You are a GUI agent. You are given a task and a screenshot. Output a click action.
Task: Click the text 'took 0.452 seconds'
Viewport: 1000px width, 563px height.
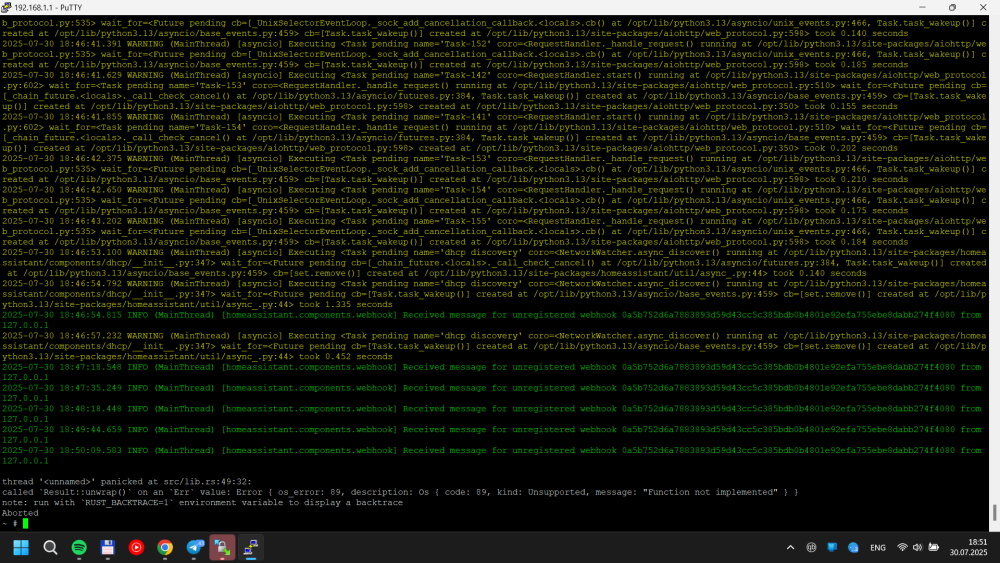tap(346, 357)
